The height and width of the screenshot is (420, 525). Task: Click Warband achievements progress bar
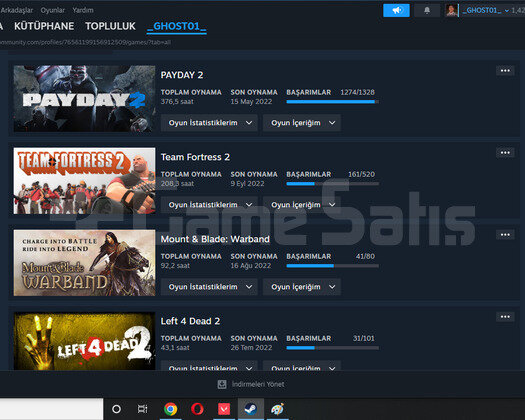pos(332,266)
